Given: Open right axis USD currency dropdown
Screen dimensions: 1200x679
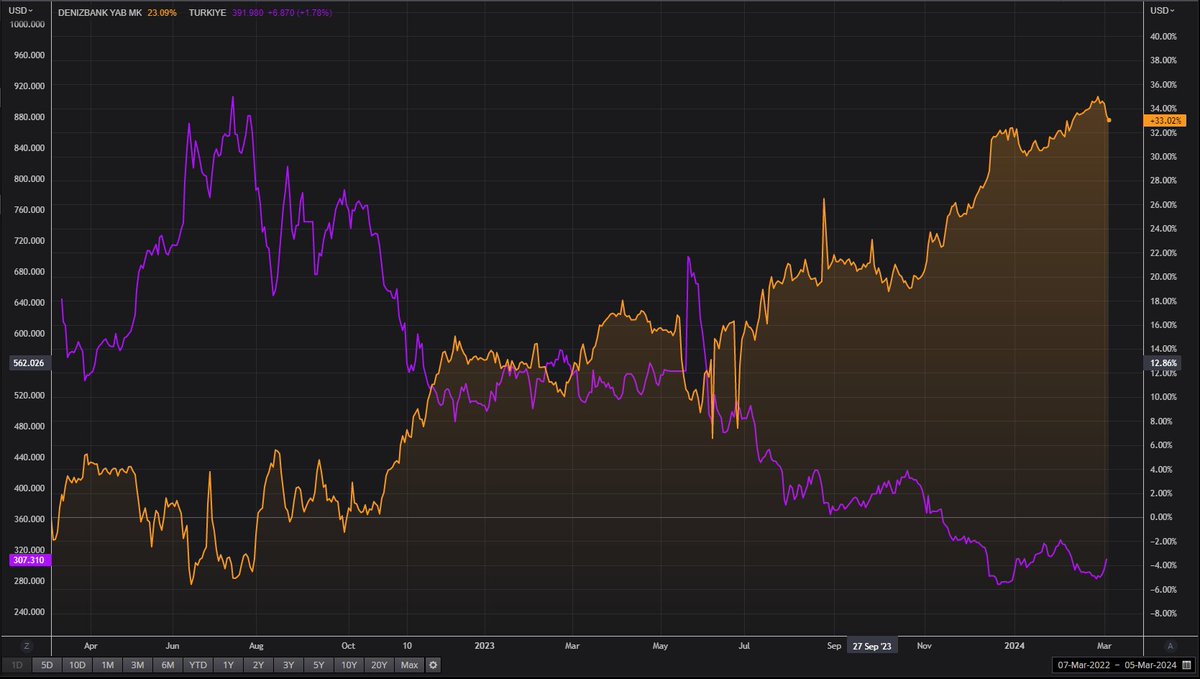Looking at the screenshot, I should [1164, 10].
